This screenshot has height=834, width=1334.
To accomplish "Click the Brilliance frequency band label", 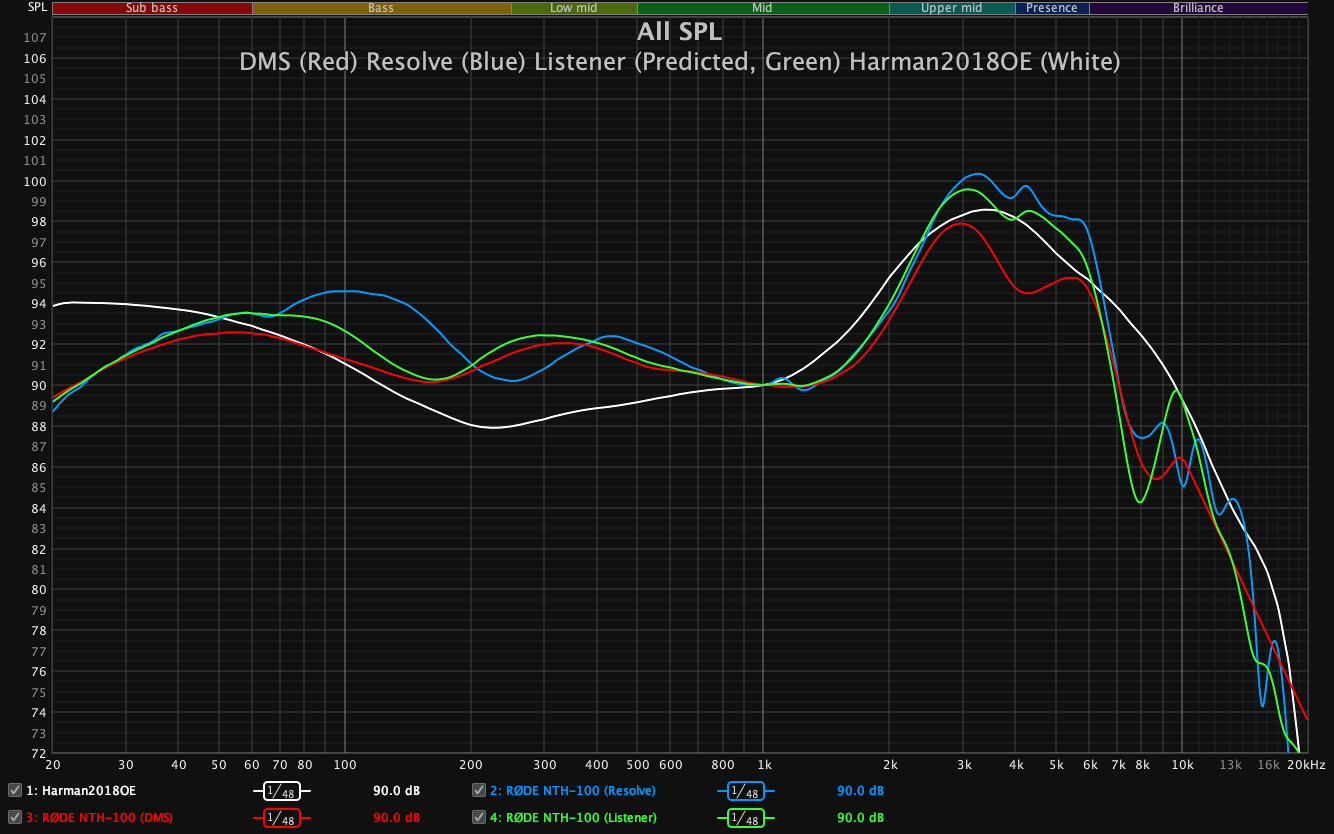I will coord(1198,8).
